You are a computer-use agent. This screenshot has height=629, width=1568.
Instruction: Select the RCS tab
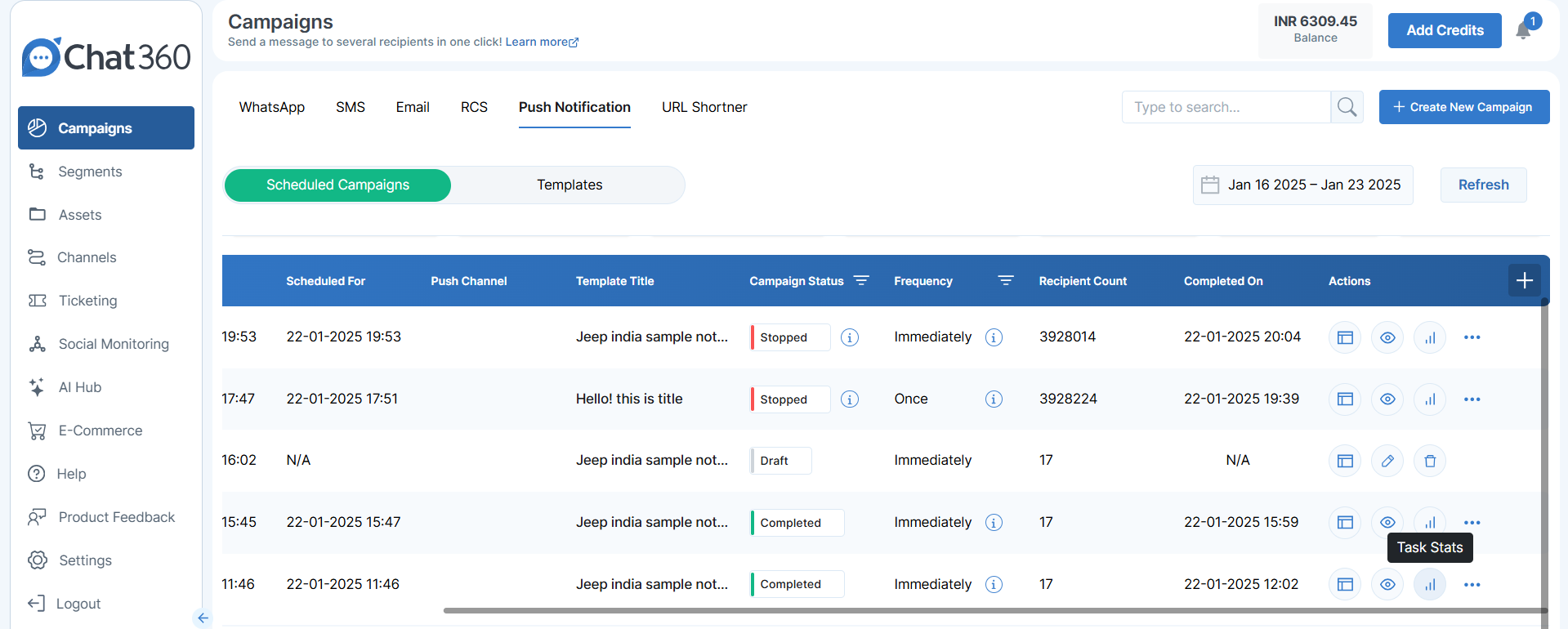[x=474, y=107]
